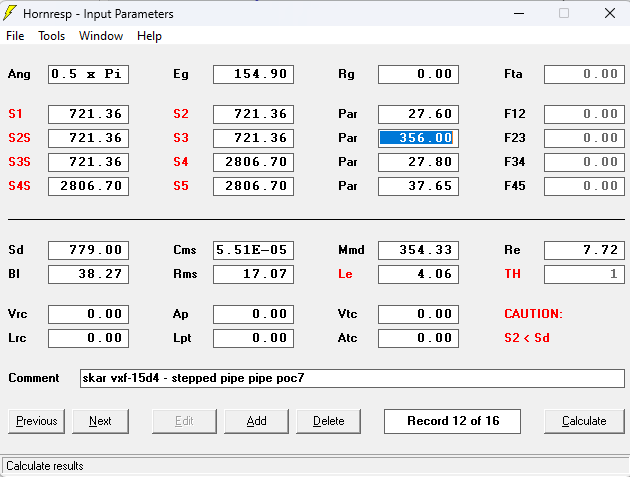
Task: Click the Rms field with 17.07
Action: tap(254, 274)
